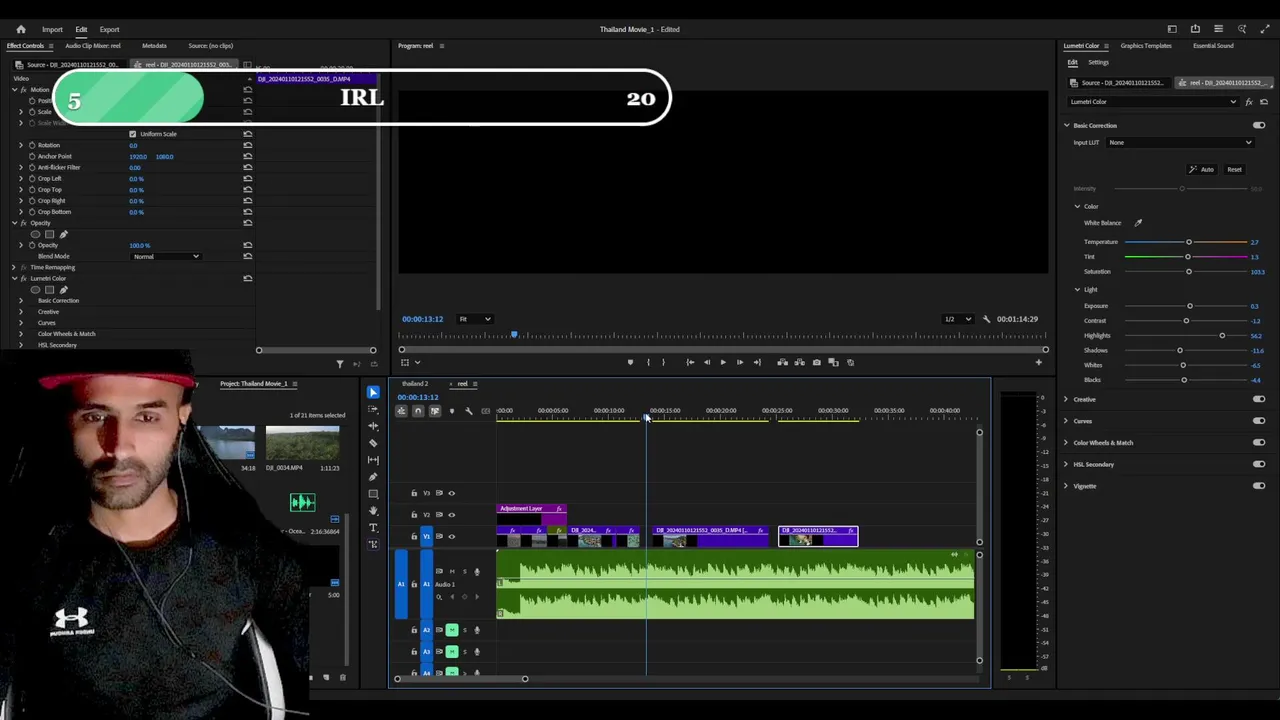This screenshot has height=720, width=1280.
Task: Click the Lift button in Program monitor
Action: pos(783,362)
